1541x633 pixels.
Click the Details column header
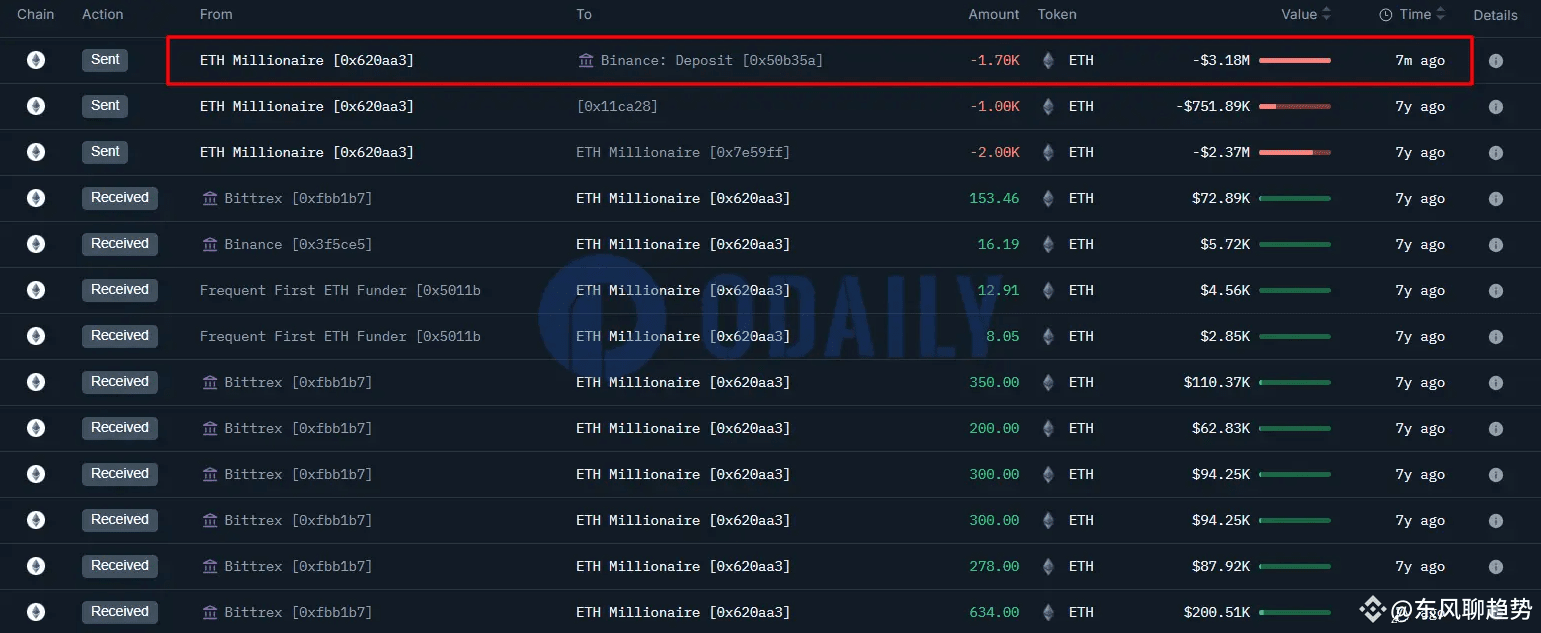point(1495,14)
